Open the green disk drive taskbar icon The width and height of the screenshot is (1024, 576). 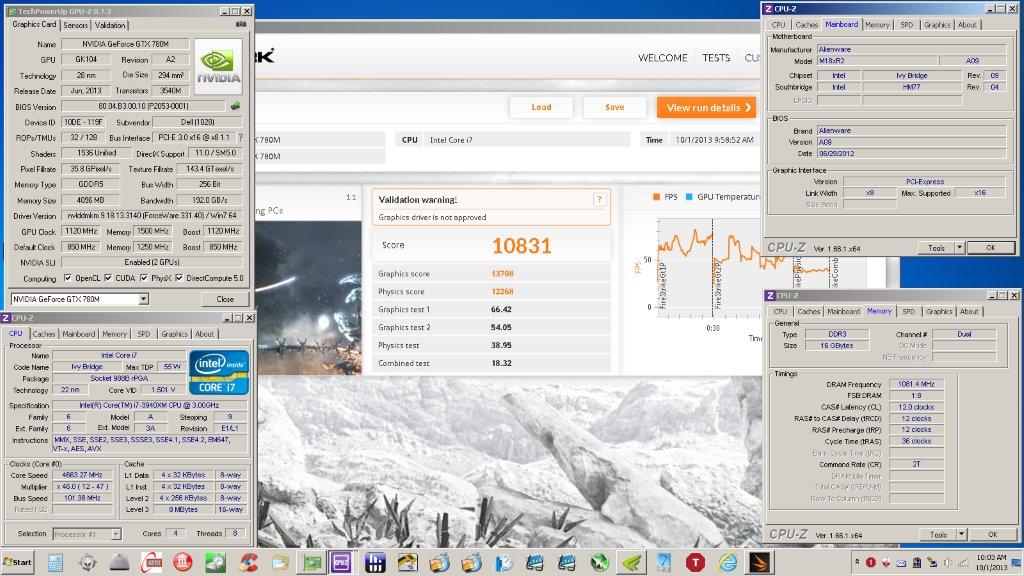pos(216,562)
